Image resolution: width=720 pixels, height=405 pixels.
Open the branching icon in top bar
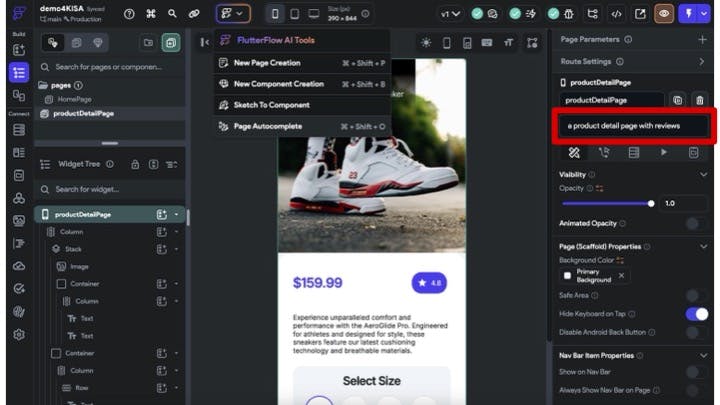pyautogui.click(x=592, y=14)
